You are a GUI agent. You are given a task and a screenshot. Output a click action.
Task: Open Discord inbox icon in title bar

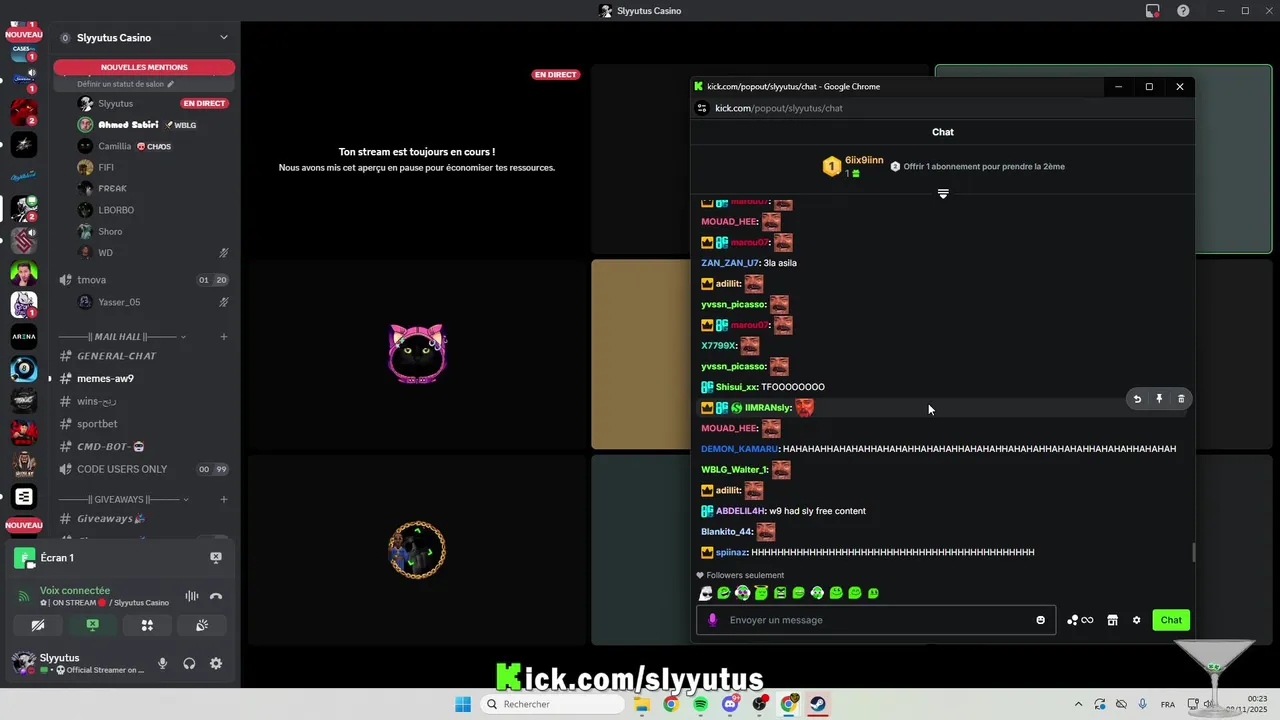(x=1152, y=11)
